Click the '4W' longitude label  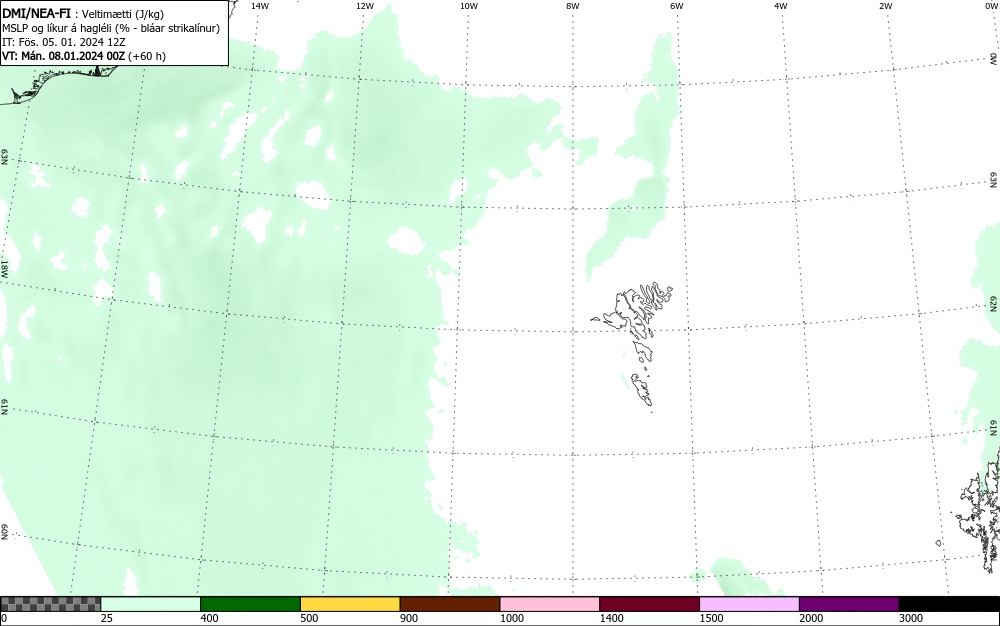[781, 6]
